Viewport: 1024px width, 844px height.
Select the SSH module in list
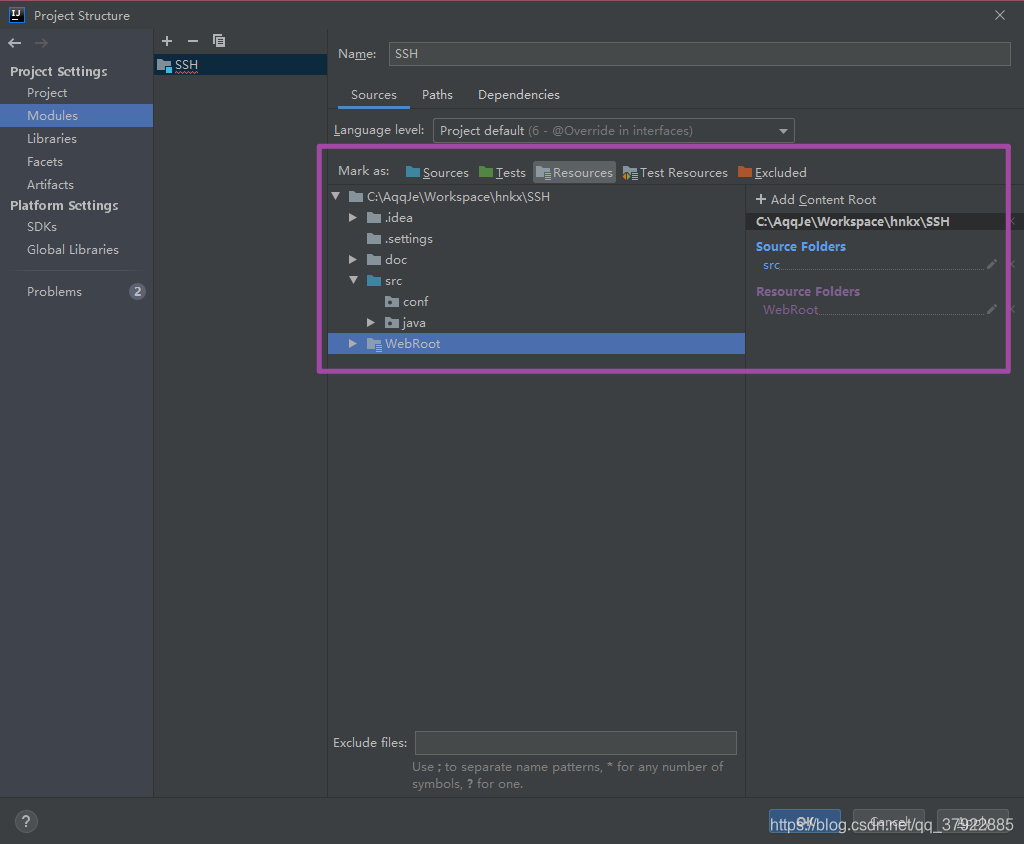(x=240, y=65)
